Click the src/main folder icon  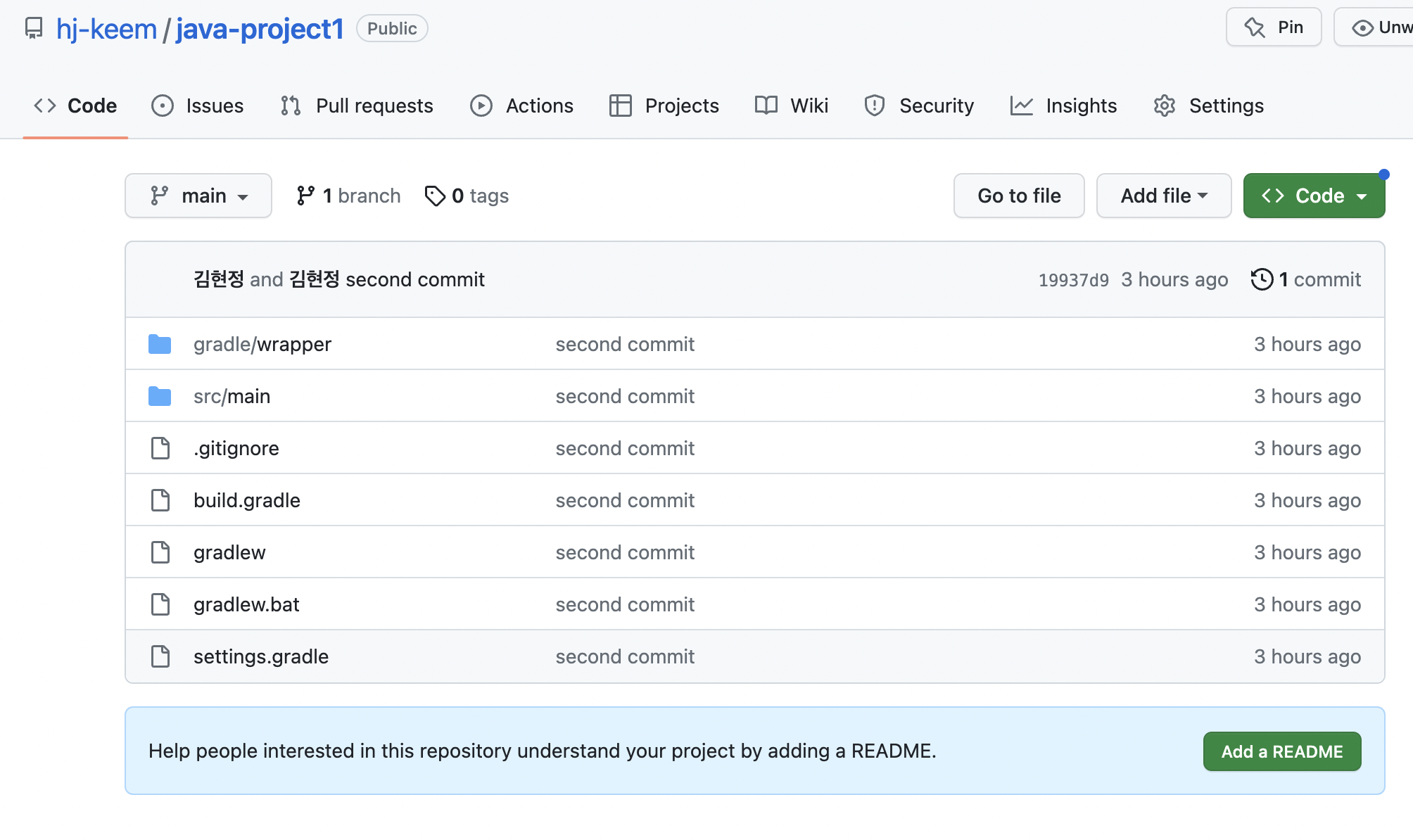(160, 396)
